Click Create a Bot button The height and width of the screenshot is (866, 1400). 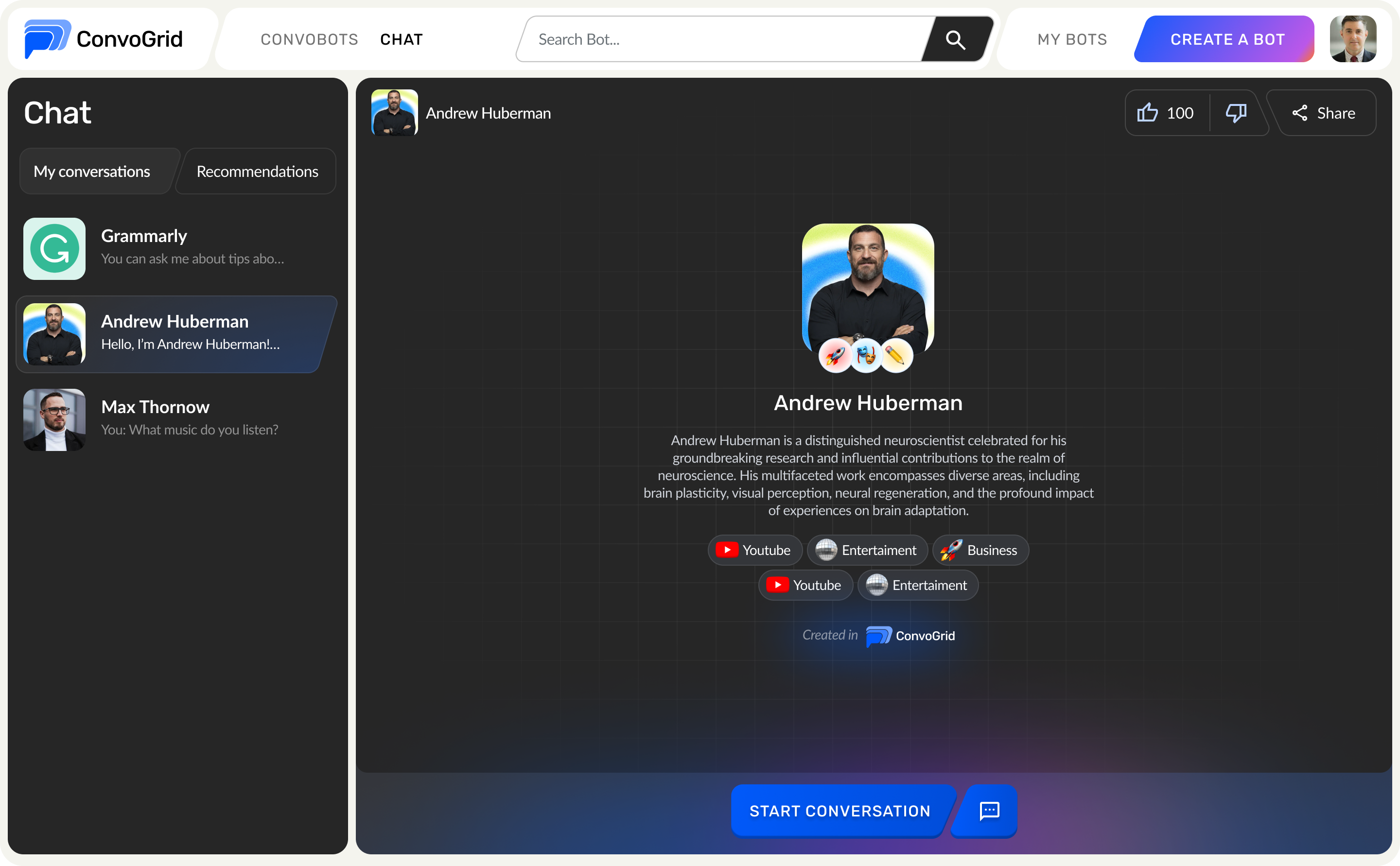pyautogui.click(x=1227, y=39)
